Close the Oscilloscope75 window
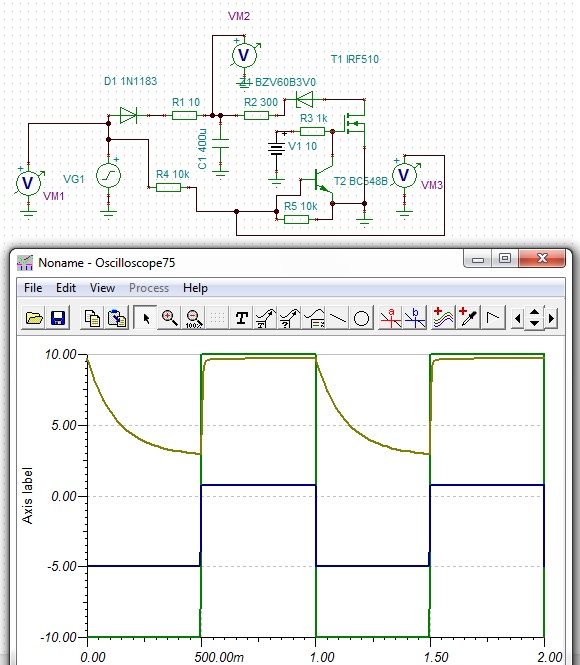 tap(542, 259)
